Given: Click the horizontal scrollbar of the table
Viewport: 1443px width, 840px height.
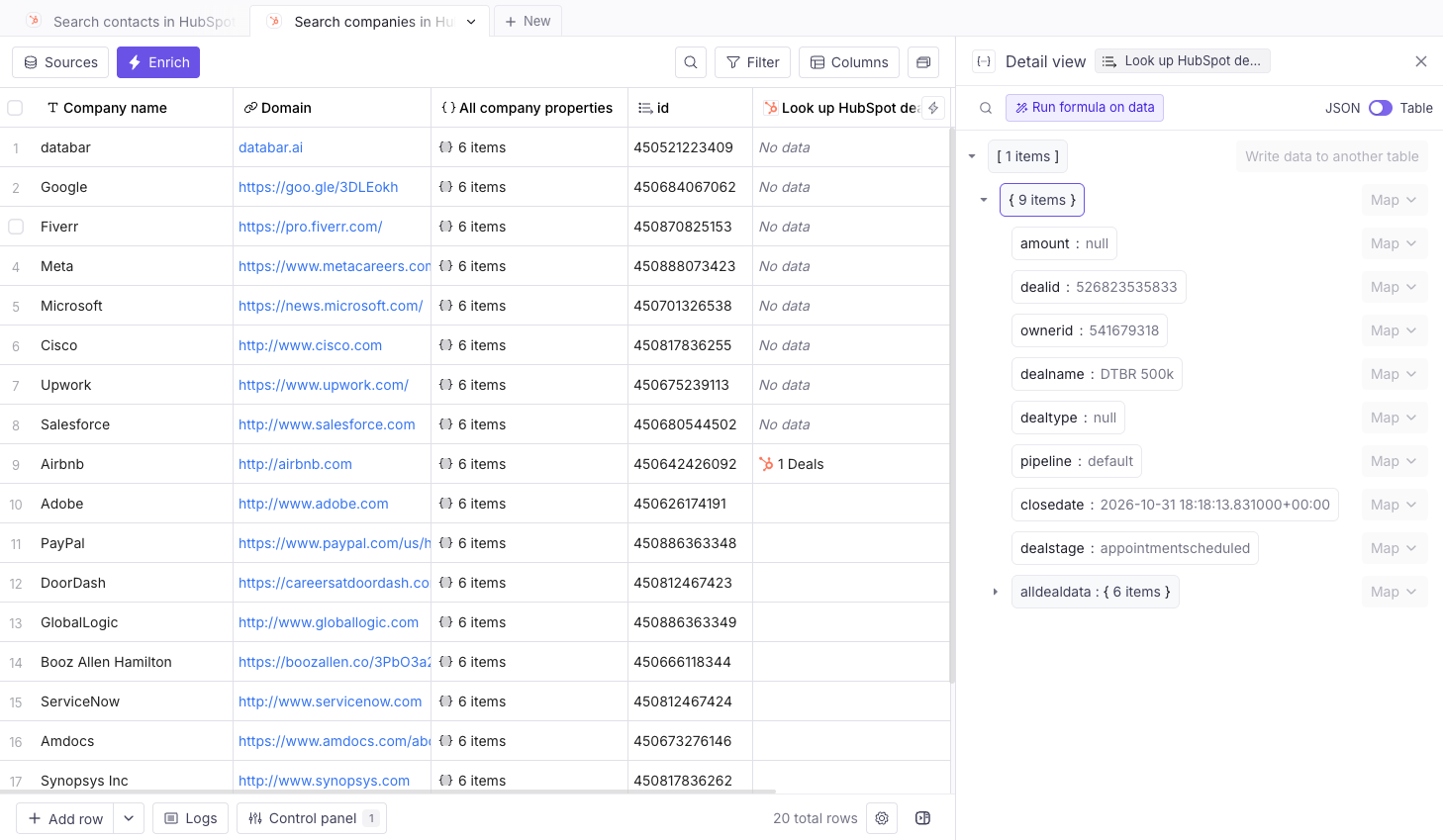Looking at the screenshot, I should [388, 792].
